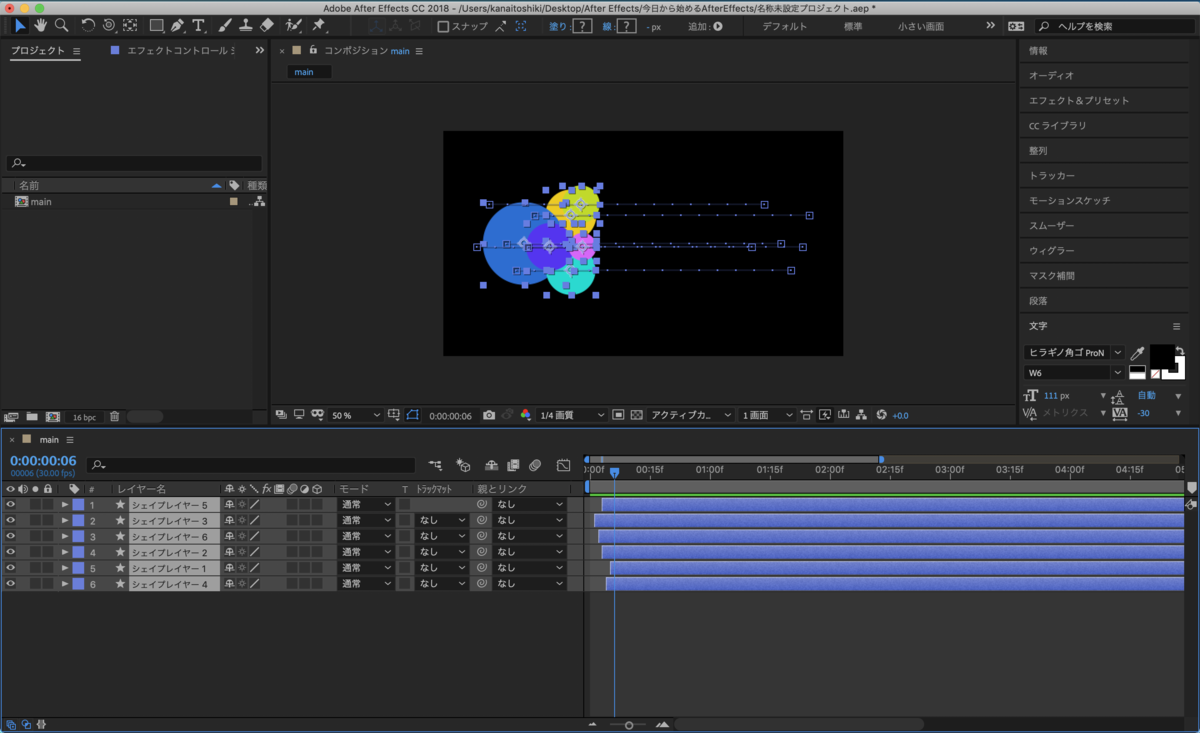Screen dimensions: 1200x733
Task: Select the Zoom magnifier tool
Action: click(x=62, y=25)
